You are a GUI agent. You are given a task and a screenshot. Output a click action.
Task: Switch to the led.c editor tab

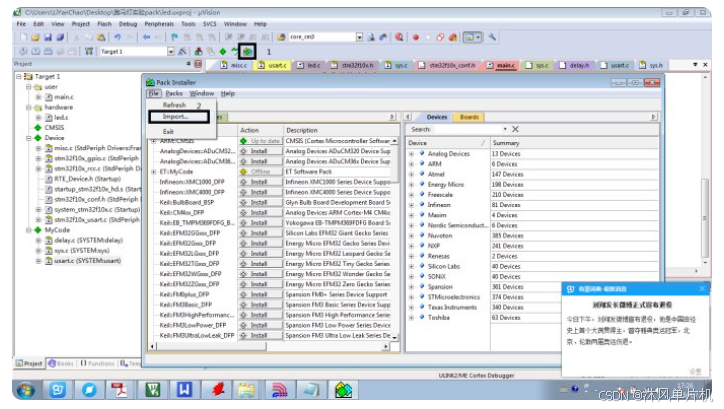click(308, 66)
